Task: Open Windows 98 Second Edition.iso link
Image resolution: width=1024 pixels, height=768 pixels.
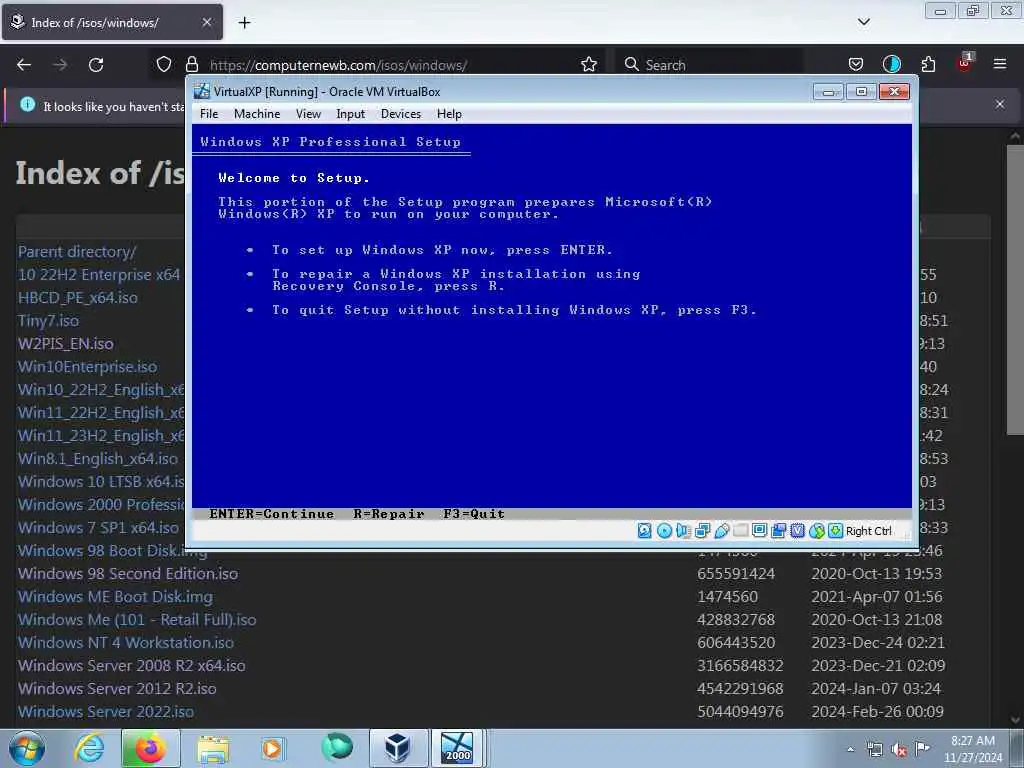Action: 128,573
